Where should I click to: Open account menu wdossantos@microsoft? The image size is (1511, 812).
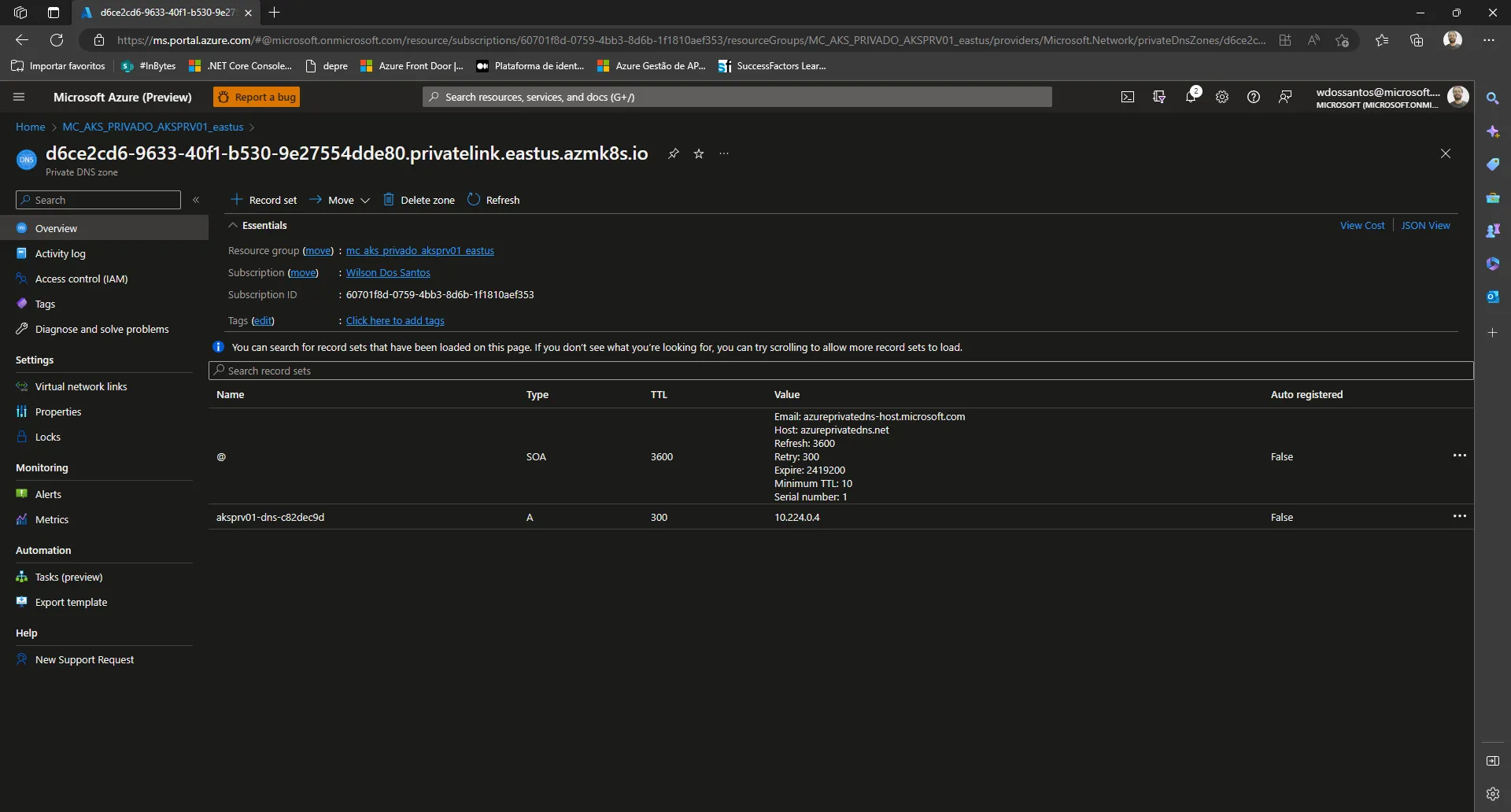(1391, 97)
